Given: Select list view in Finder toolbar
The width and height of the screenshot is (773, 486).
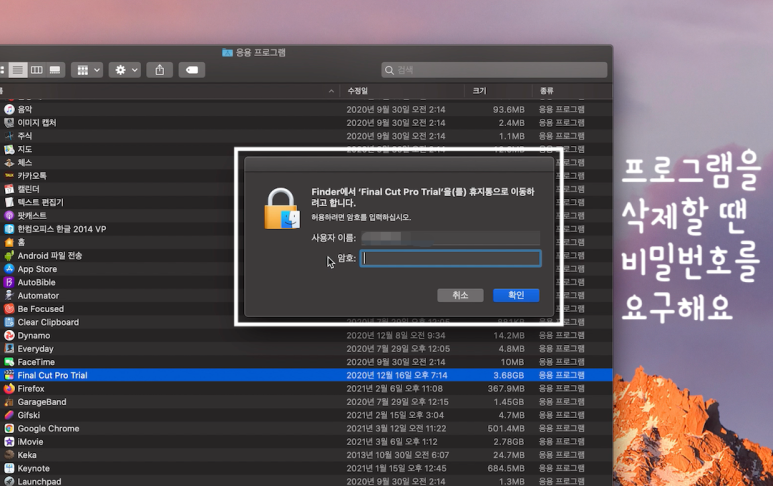Looking at the screenshot, I should point(18,70).
